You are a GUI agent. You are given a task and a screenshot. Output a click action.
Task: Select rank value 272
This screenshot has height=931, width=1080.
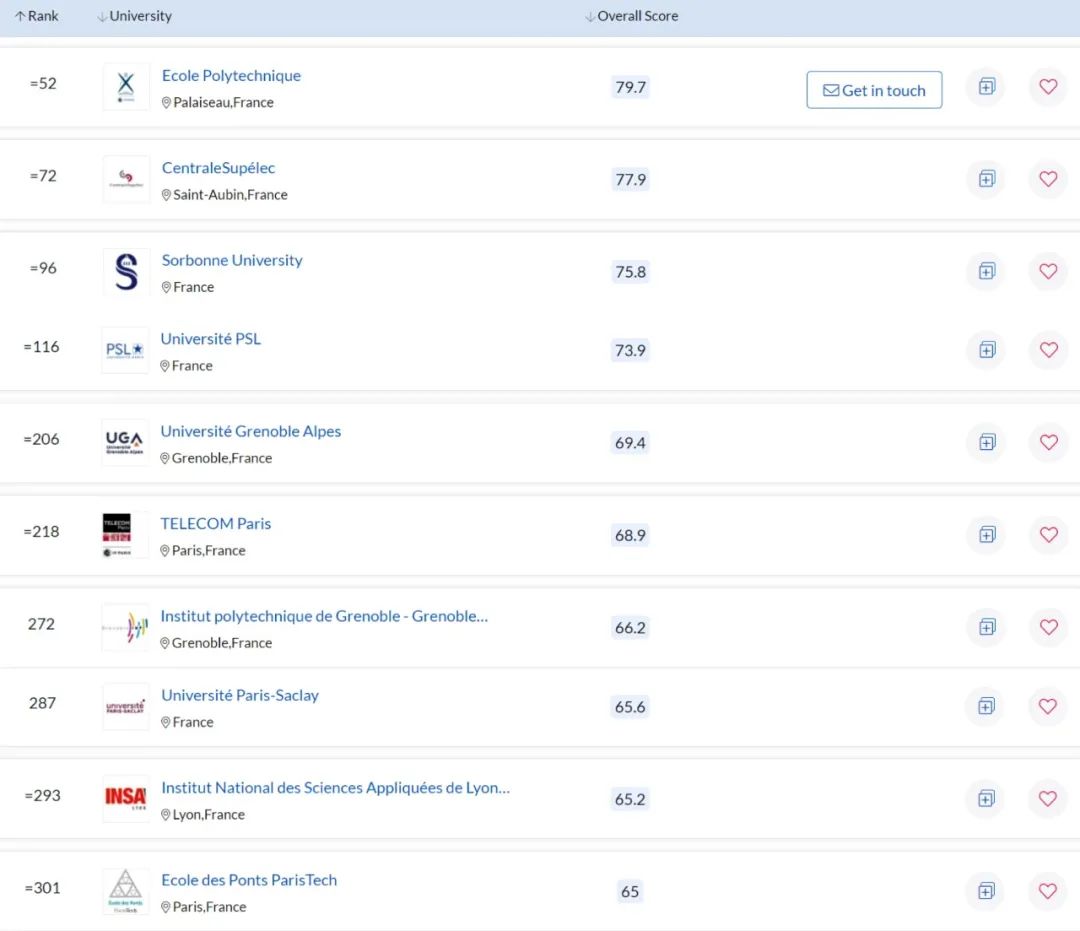coord(41,624)
